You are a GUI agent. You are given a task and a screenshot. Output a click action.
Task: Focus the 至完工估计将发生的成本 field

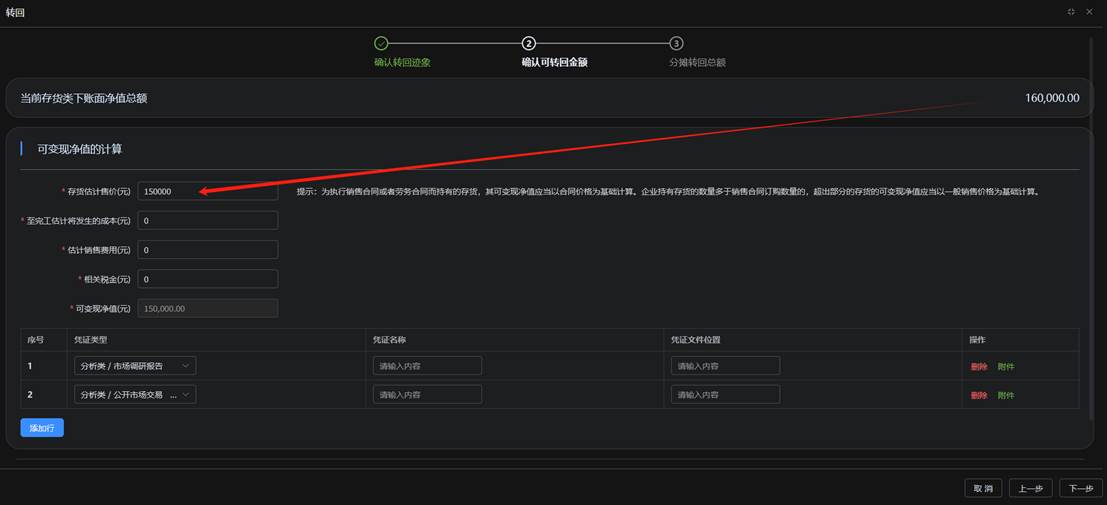(x=207, y=221)
